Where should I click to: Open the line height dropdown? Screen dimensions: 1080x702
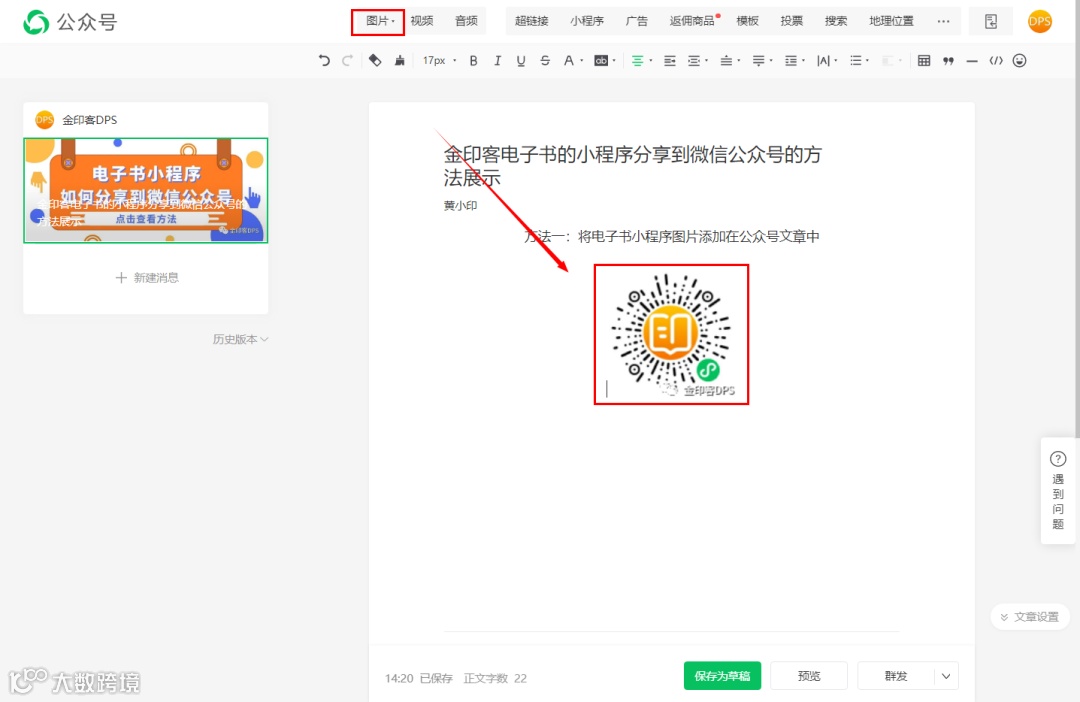(x=794, y=61)
